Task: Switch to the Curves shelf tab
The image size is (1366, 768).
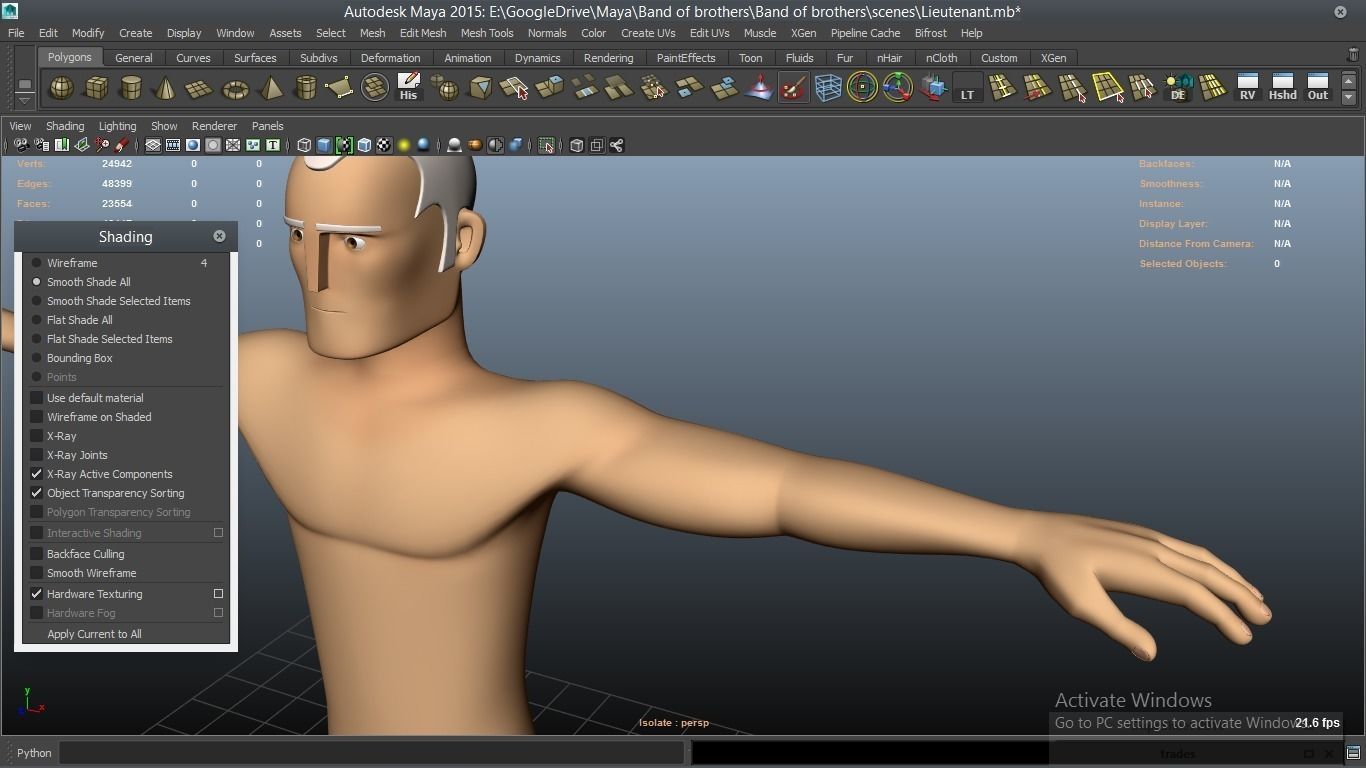Action: tap(193, 58)
